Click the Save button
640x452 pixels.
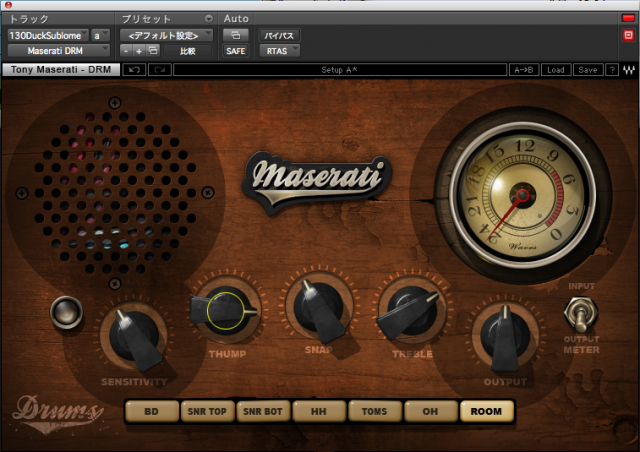click(588, 70)
